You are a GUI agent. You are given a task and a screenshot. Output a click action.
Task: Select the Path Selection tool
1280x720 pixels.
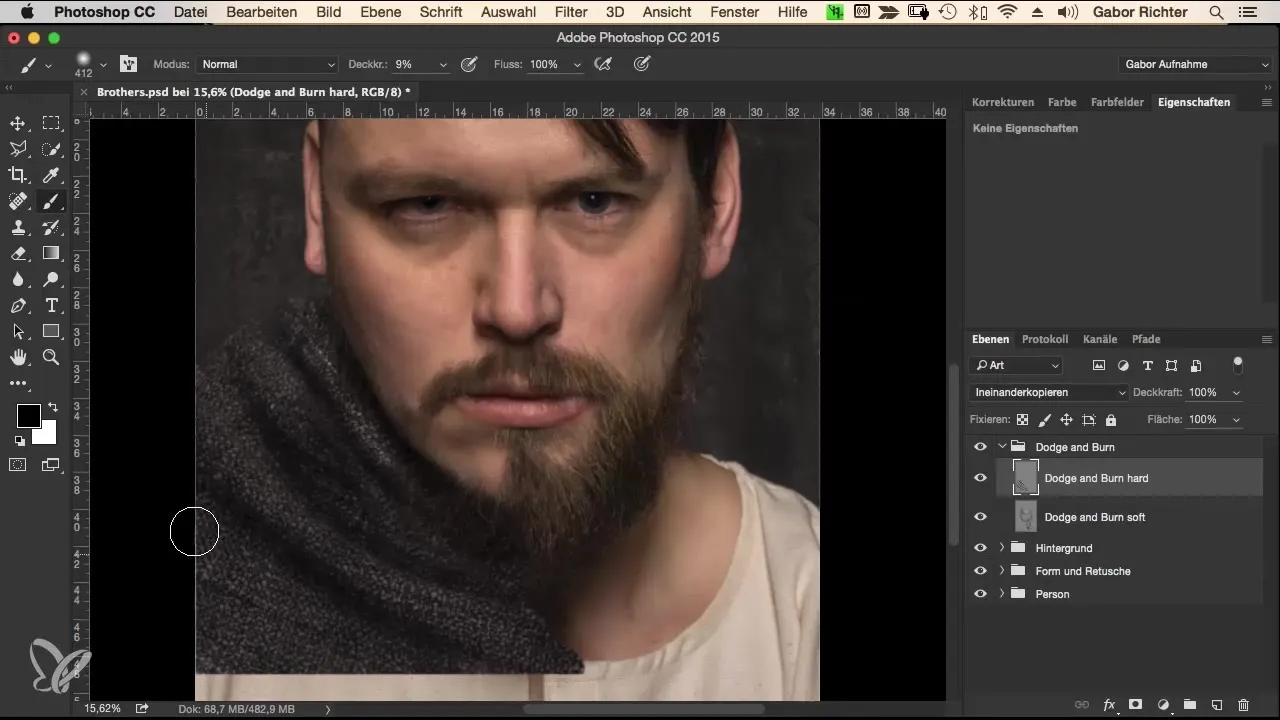pos(18,332)
